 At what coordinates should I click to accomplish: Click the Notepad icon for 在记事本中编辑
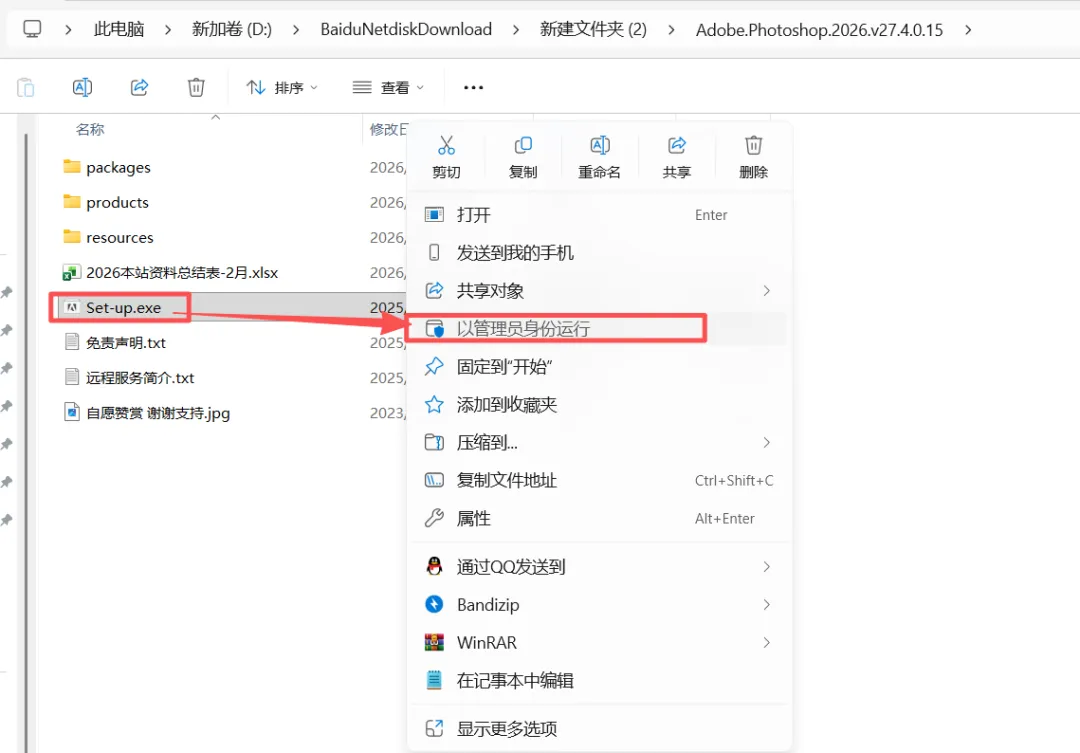434,680
